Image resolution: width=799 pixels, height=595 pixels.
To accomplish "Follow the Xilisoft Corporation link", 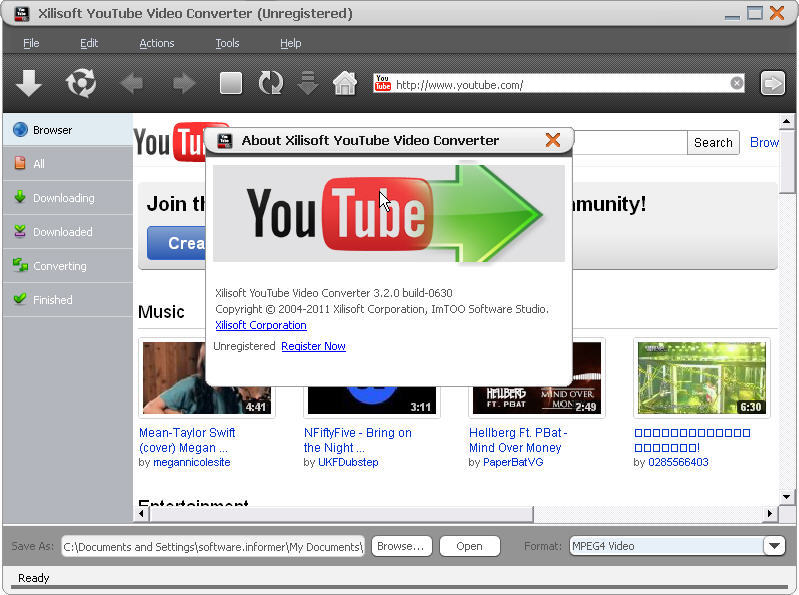I will pos(261,325).
